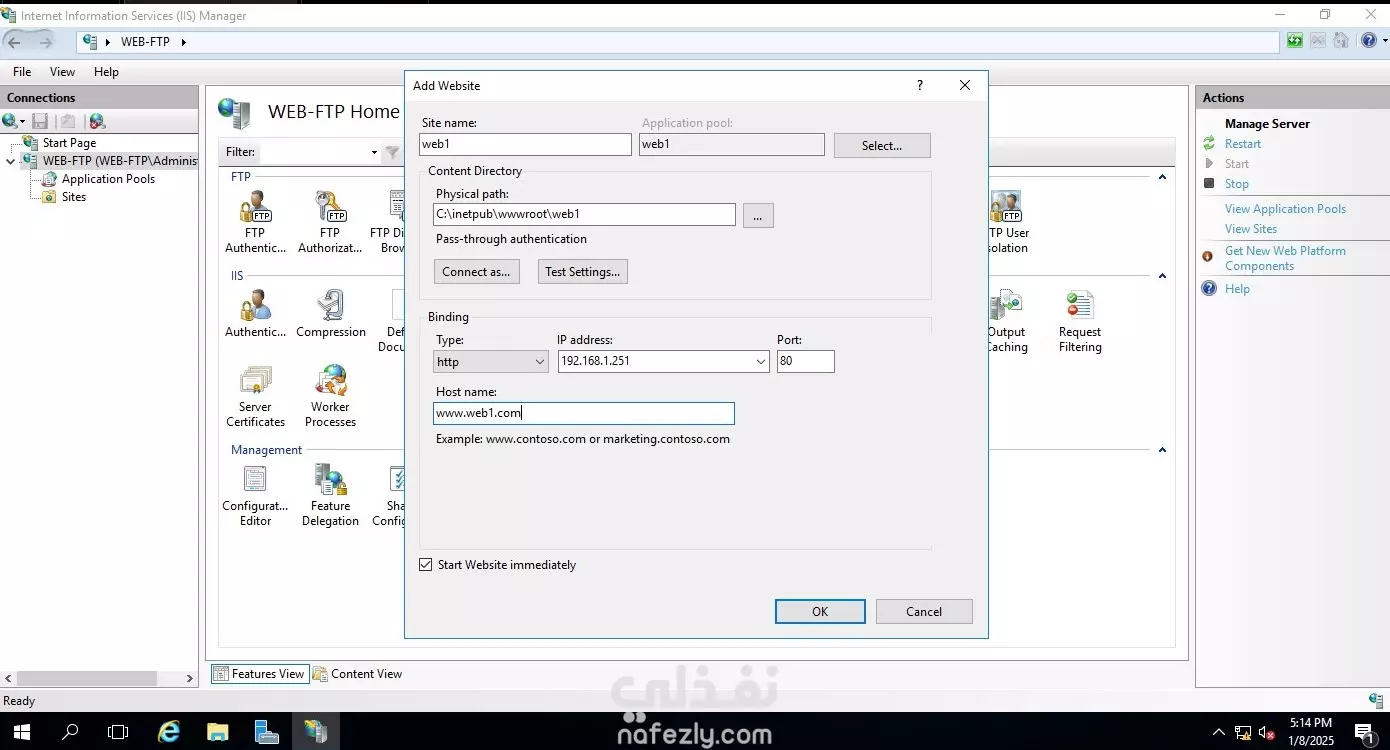Select Sites tree item
The width and height of the screenshot is (1390, 750).
(x=74, y=197)
